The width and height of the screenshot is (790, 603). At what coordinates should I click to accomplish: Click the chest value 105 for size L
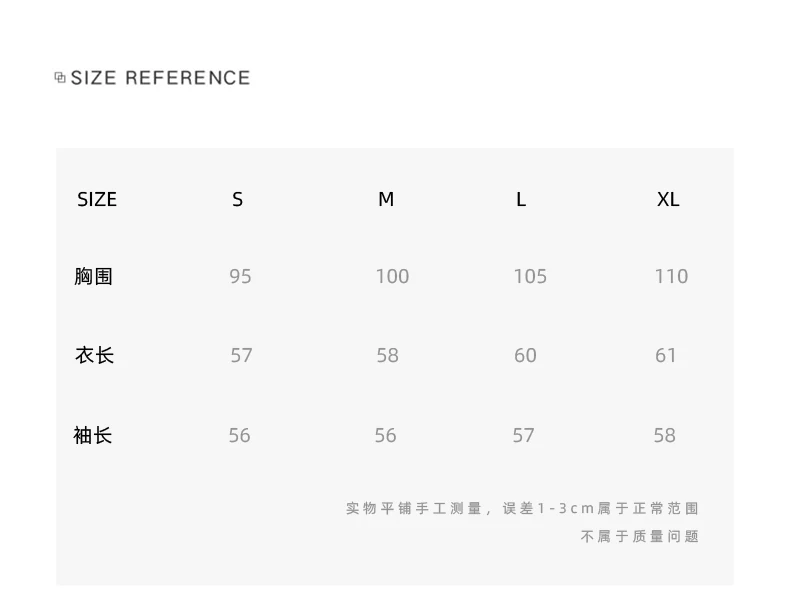[x=530, y=277]
